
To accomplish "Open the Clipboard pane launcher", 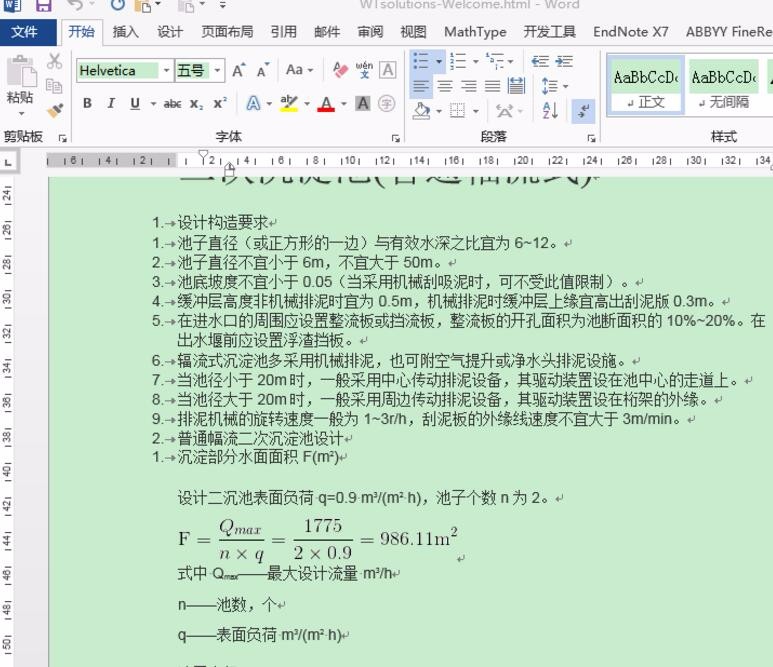I will click(63, 138).
